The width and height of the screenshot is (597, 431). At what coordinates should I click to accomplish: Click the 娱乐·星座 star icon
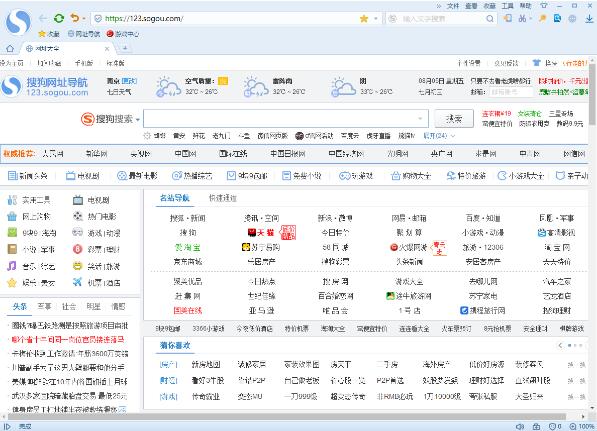(12, 282)
